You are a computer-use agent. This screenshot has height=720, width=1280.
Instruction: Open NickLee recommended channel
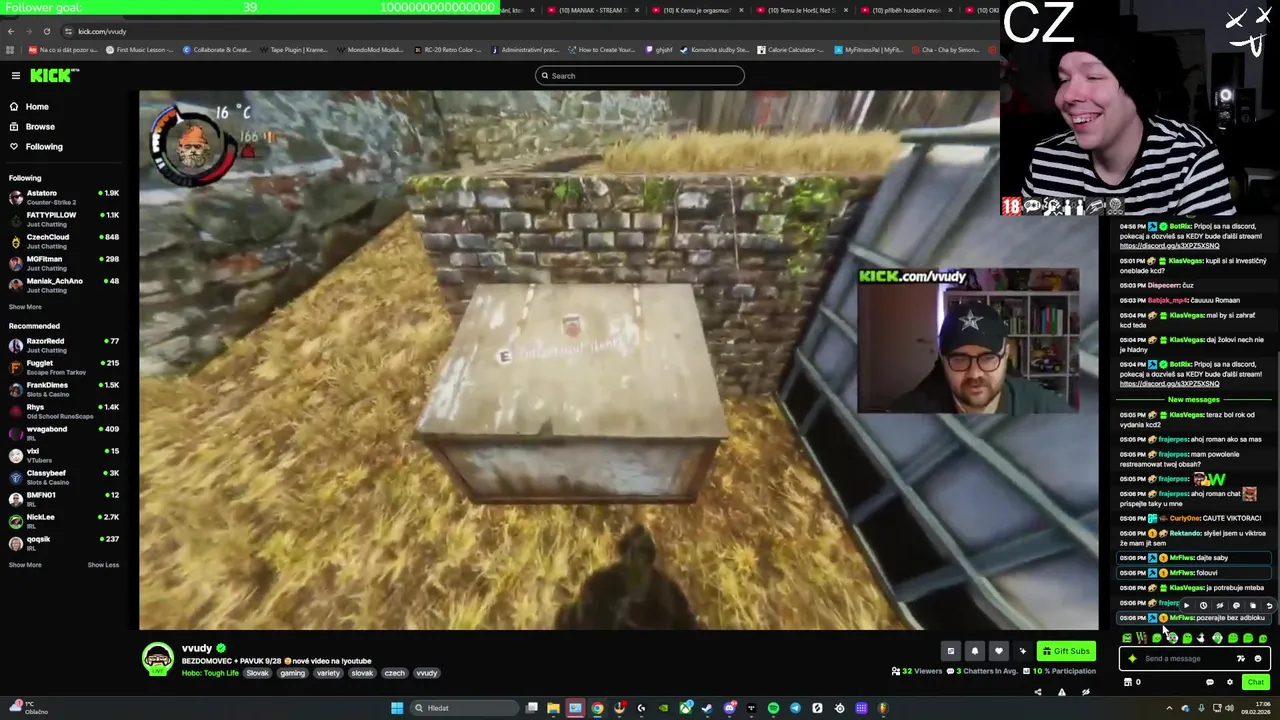64,521
